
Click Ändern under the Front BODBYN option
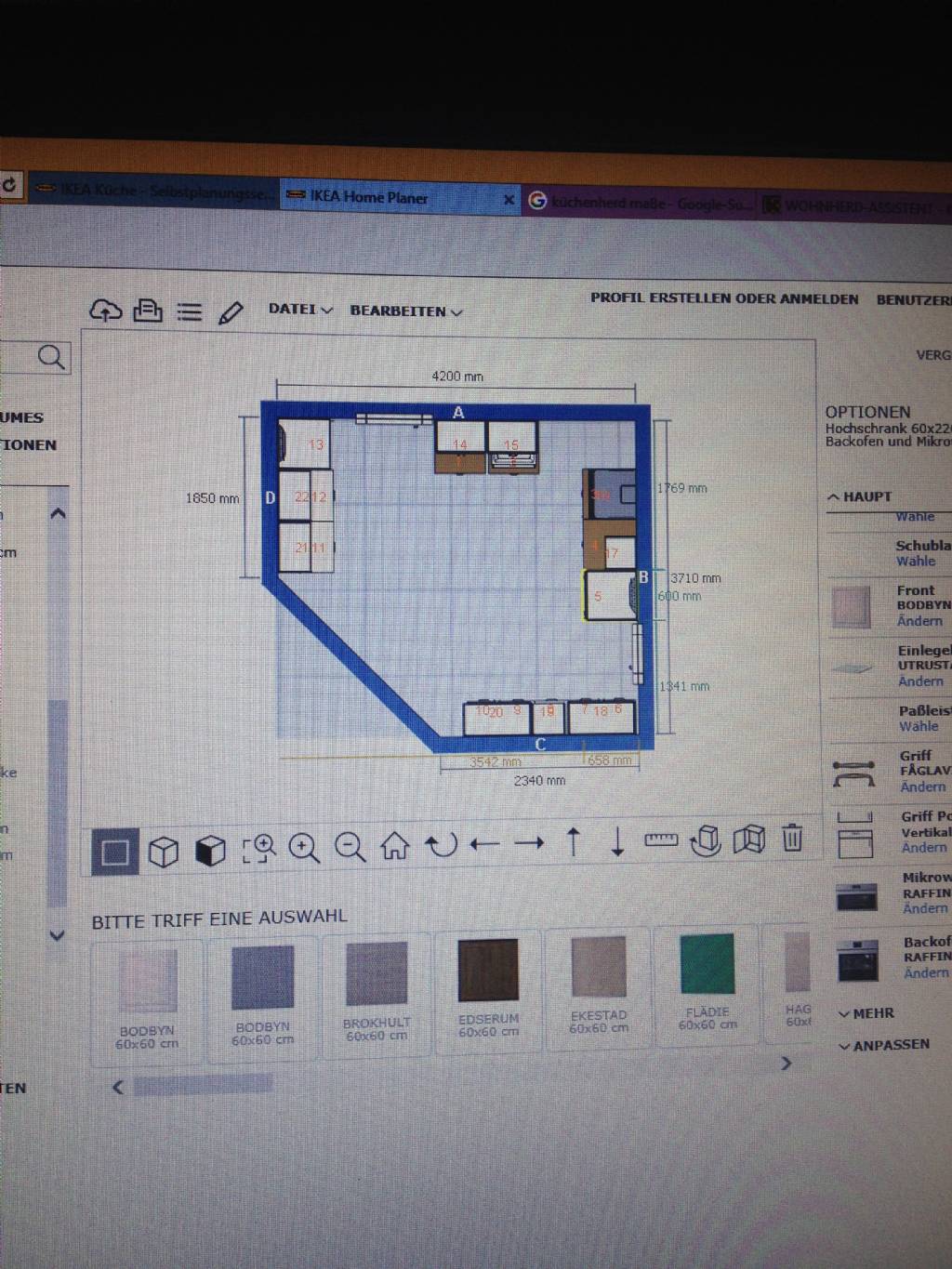click(x=919, y=621)
